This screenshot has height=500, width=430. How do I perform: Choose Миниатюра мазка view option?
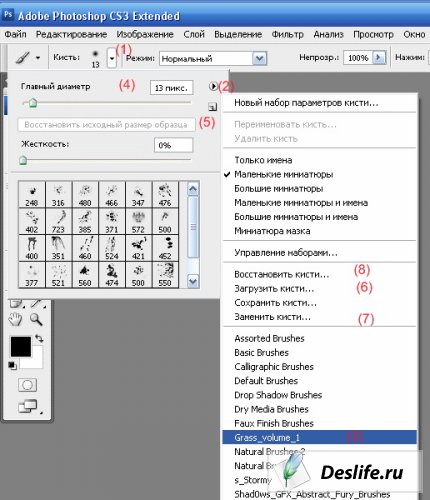319,231
